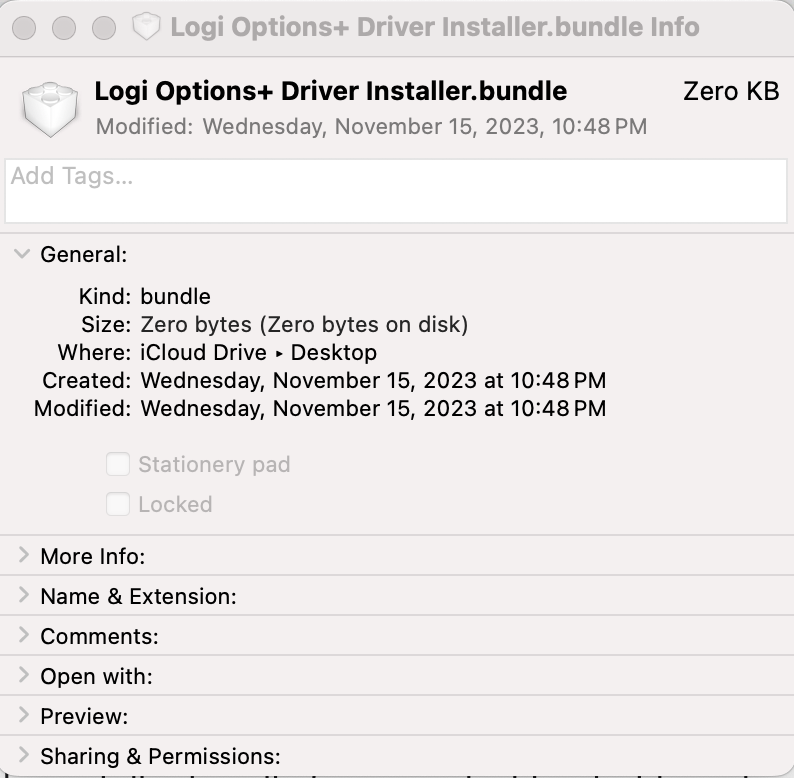This screenshot has width=794, height=778.
Task: Click the small proxy icon in title bar
Action: click(147, 27)
